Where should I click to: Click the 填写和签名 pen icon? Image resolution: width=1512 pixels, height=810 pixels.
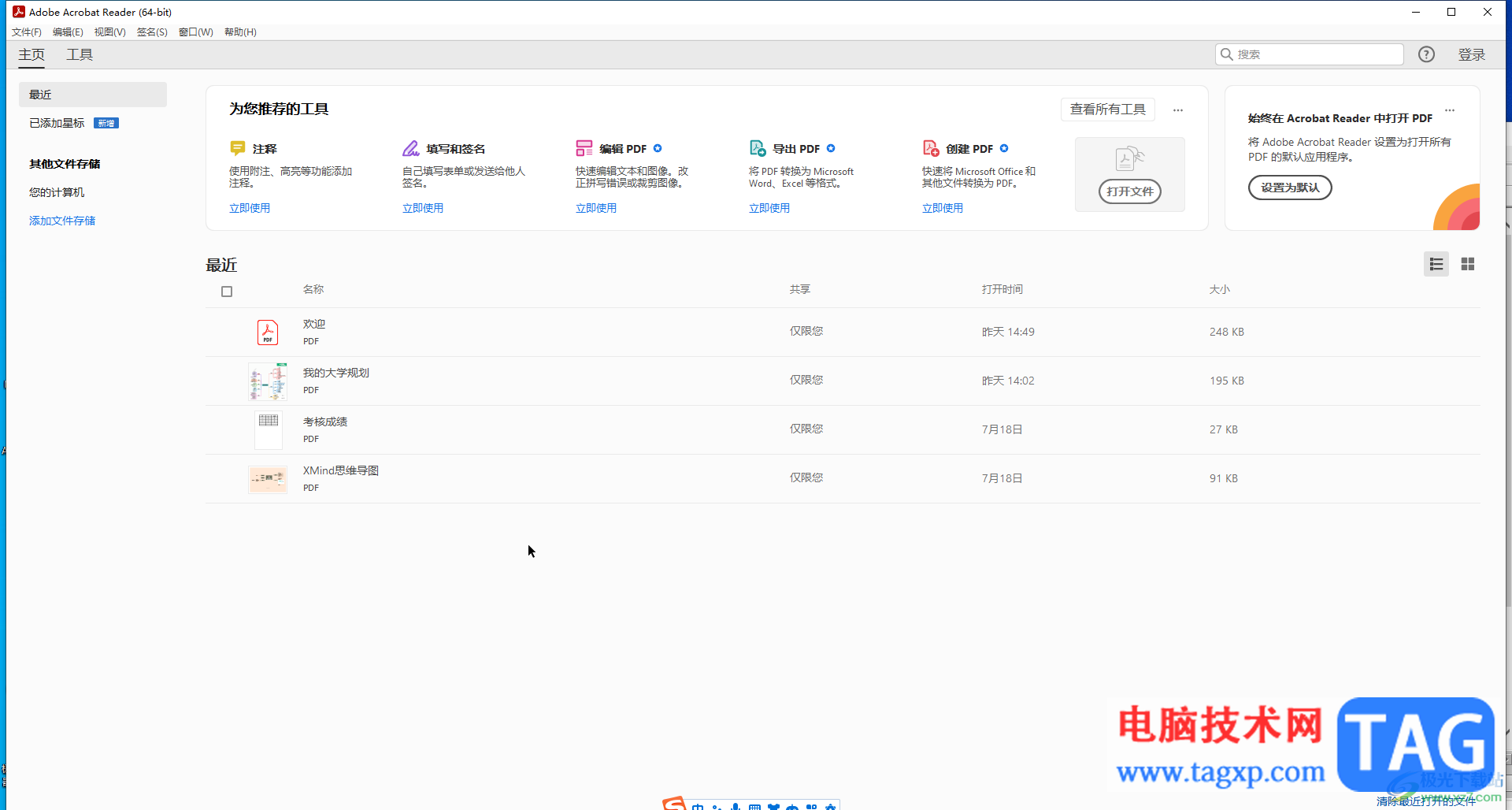coord(410,148)
